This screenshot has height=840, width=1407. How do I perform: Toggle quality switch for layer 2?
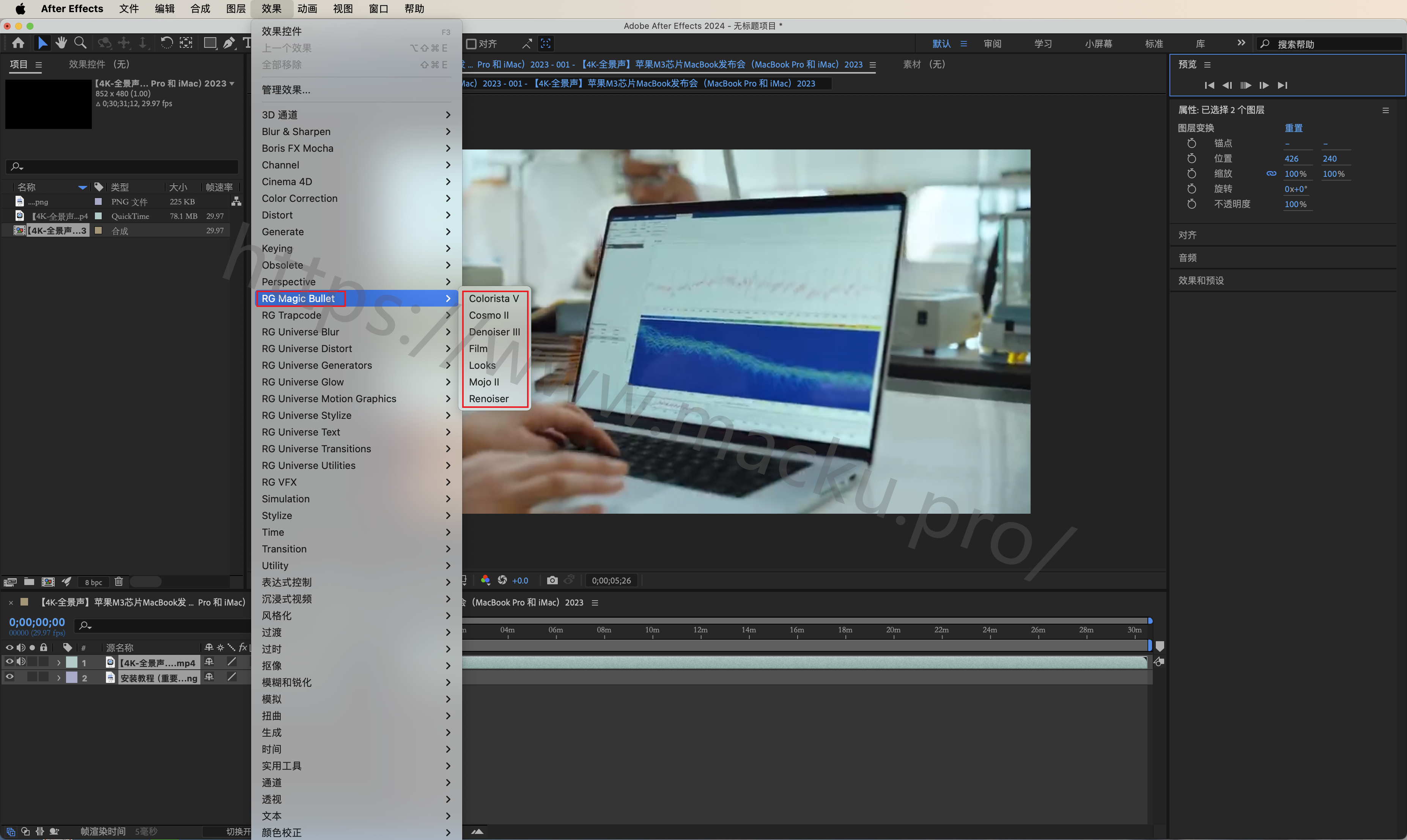231,677
